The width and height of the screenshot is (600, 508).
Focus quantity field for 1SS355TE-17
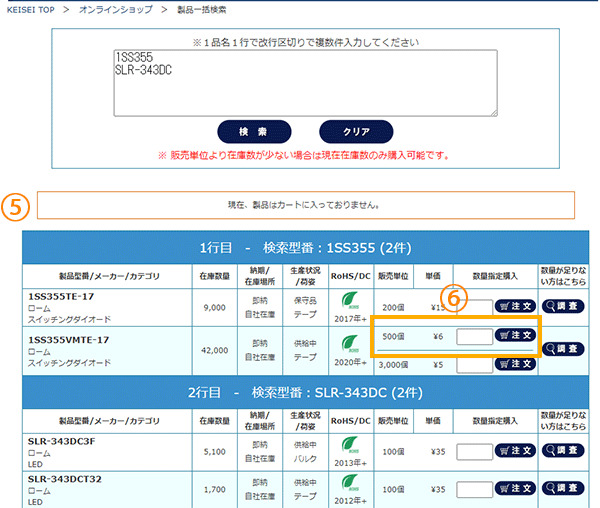point(474,307)
